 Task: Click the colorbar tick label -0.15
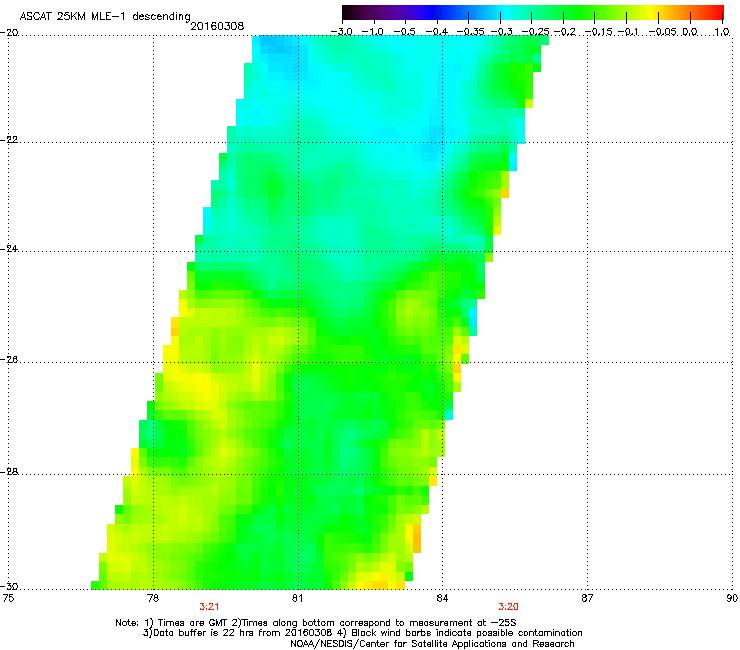[599, 32]
